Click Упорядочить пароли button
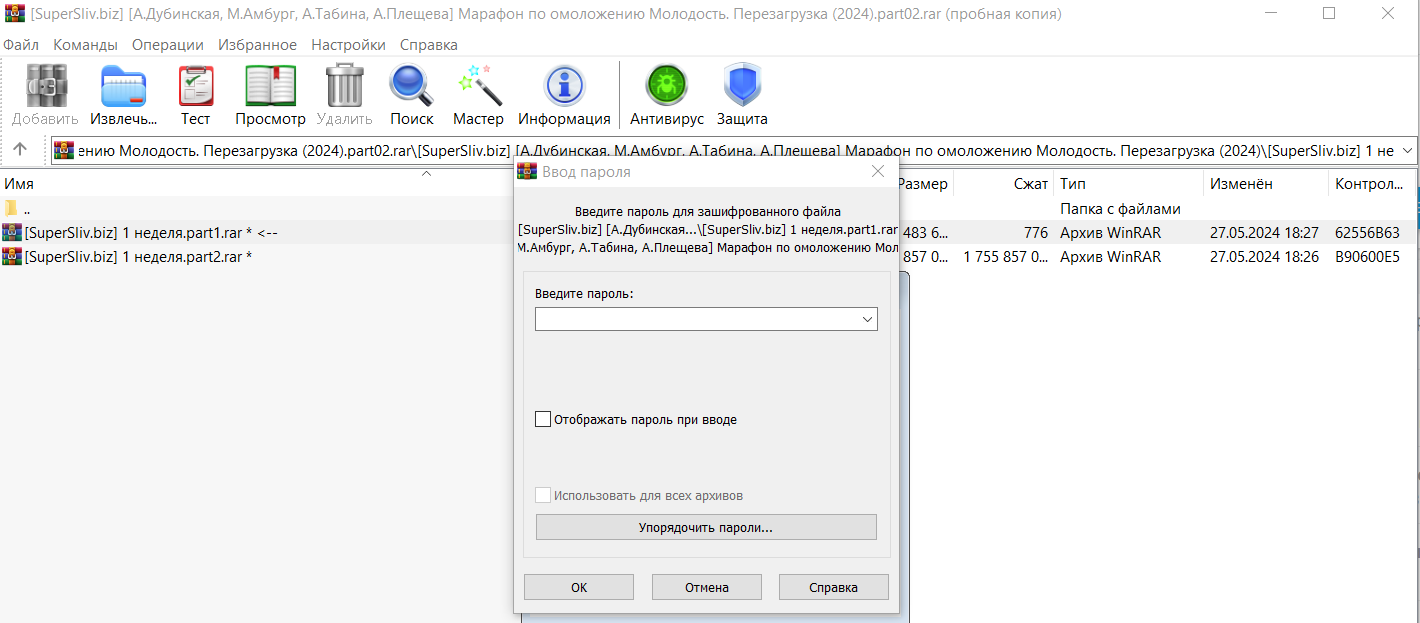The height and width of the screenshot is (623, 1420). click(x=706, y=527)
